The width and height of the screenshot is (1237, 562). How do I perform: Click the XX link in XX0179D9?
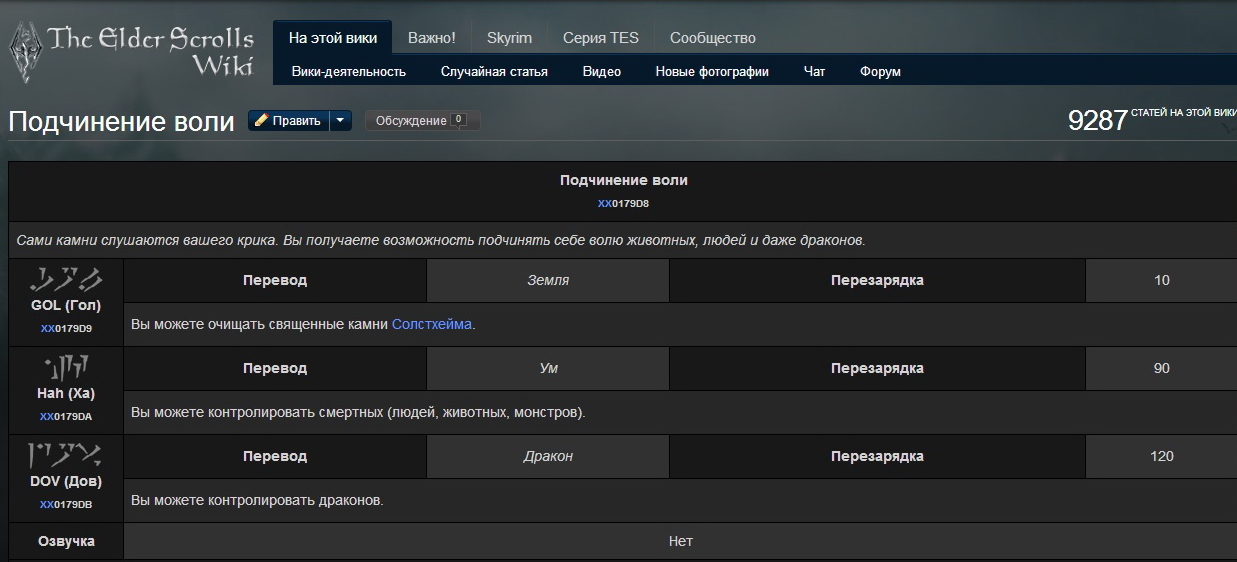click(47, 328)
